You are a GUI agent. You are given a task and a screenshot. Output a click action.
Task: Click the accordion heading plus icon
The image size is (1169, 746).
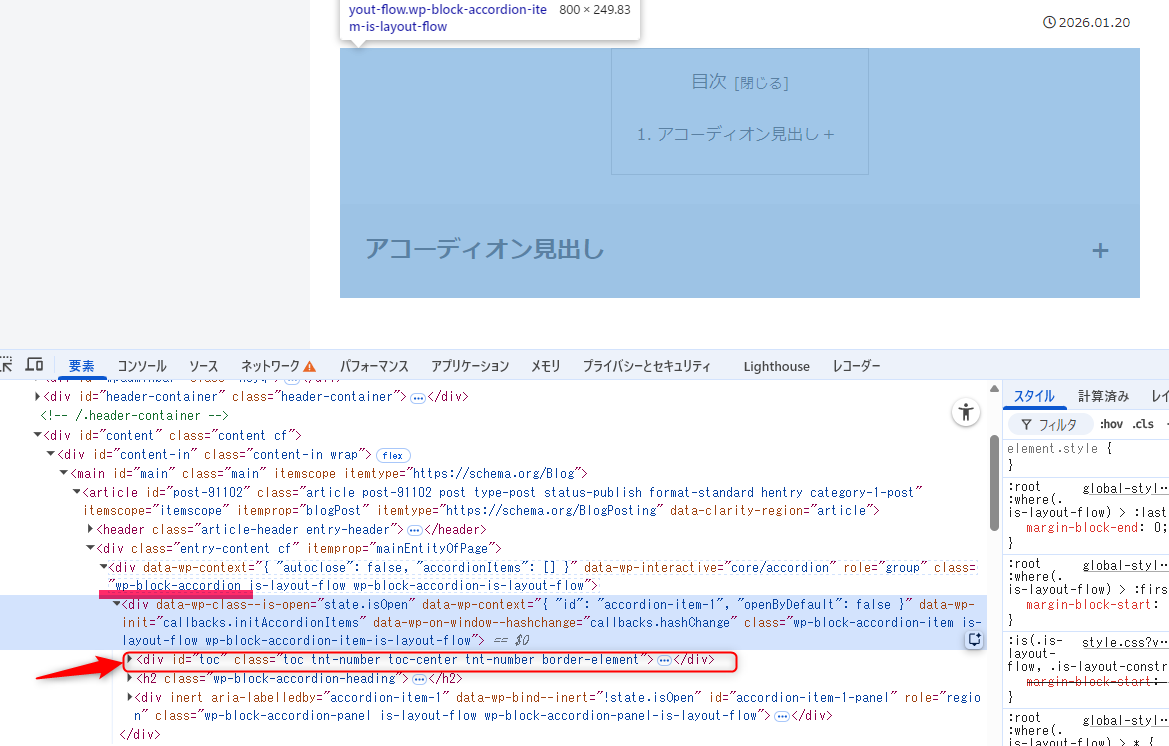(x=1100, y=250)
